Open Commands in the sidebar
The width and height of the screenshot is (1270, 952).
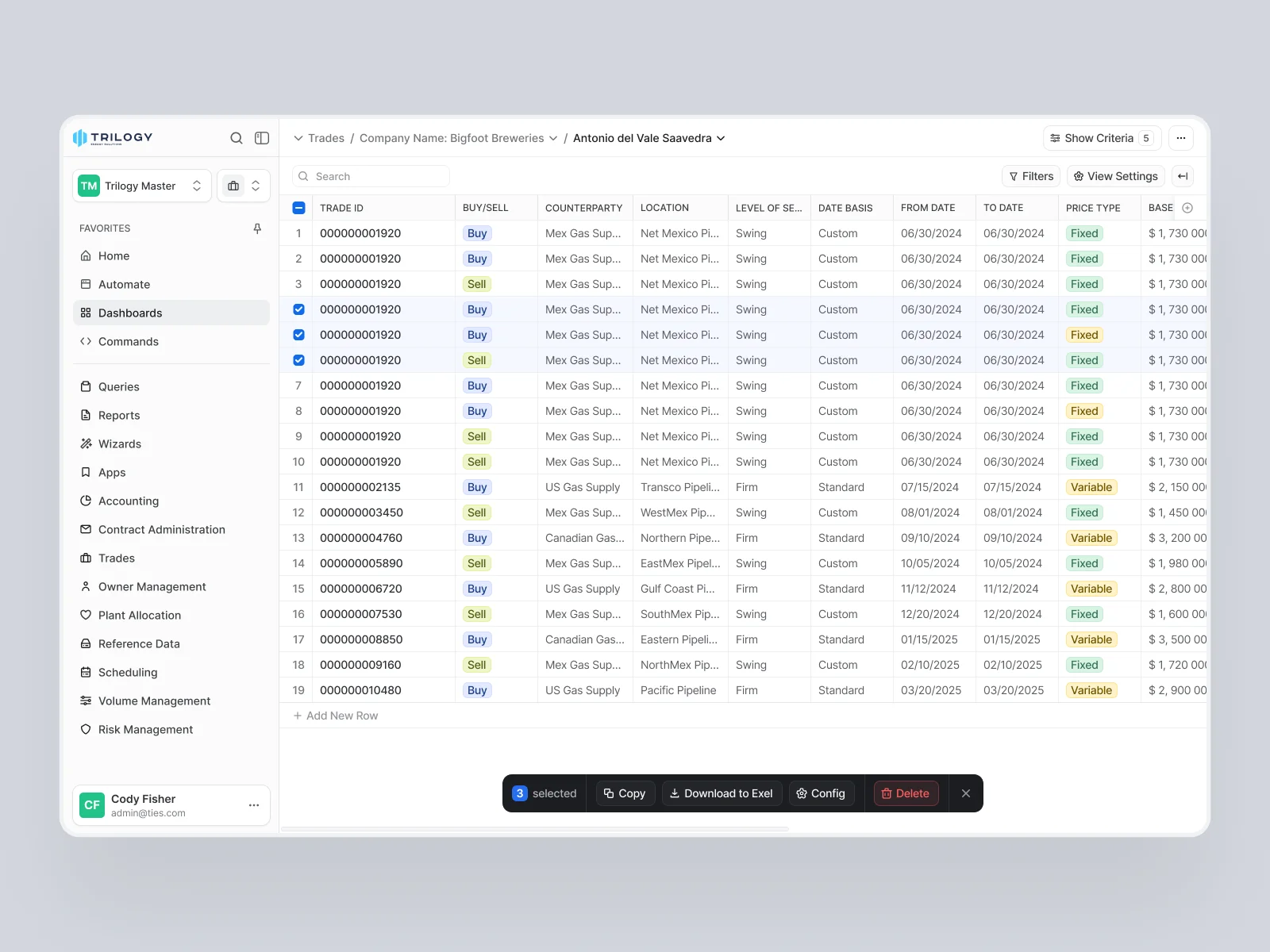point(171,341)
